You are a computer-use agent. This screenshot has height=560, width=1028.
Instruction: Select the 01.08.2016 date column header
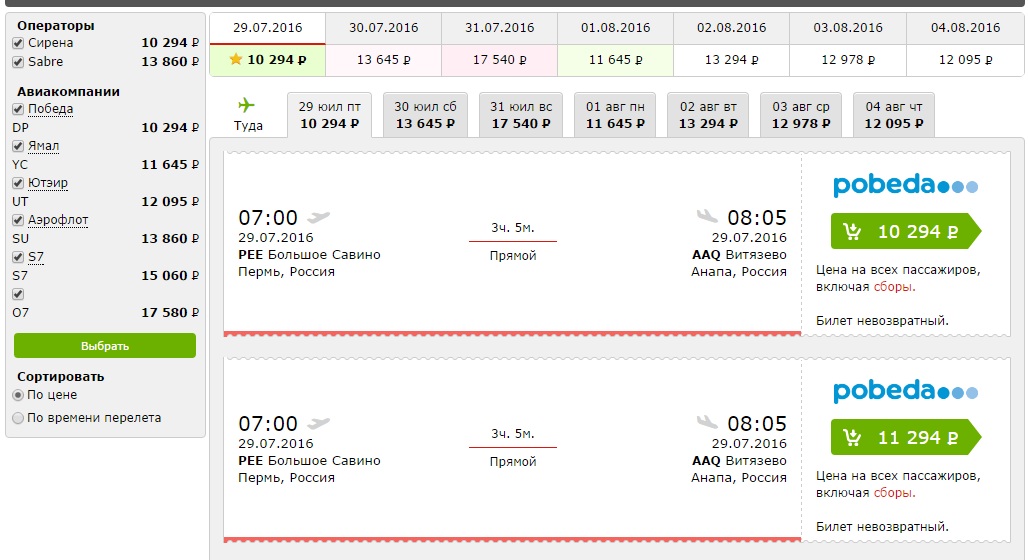click(x=615, y=28)
